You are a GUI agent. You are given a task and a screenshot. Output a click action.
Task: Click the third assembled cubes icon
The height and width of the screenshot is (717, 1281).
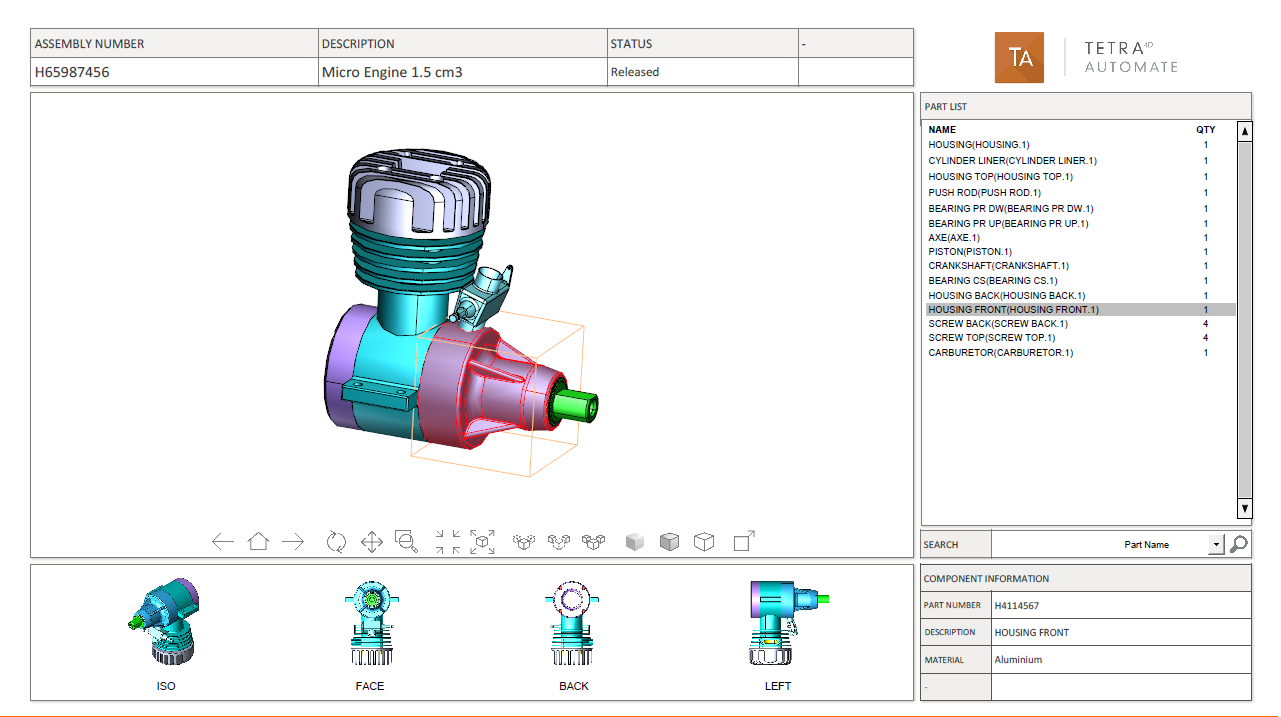[594, 542]
